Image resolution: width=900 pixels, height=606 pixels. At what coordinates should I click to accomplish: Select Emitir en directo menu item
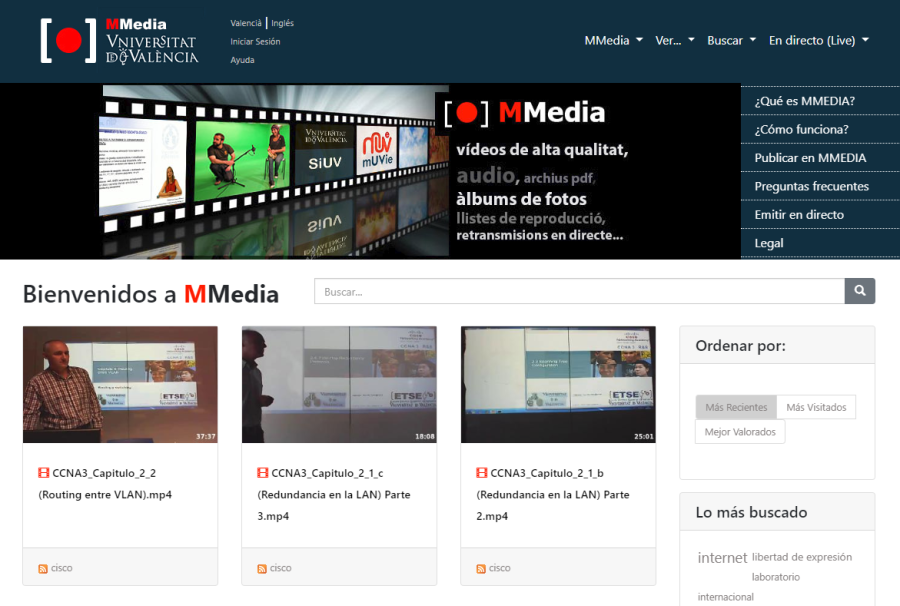(820, 215)
